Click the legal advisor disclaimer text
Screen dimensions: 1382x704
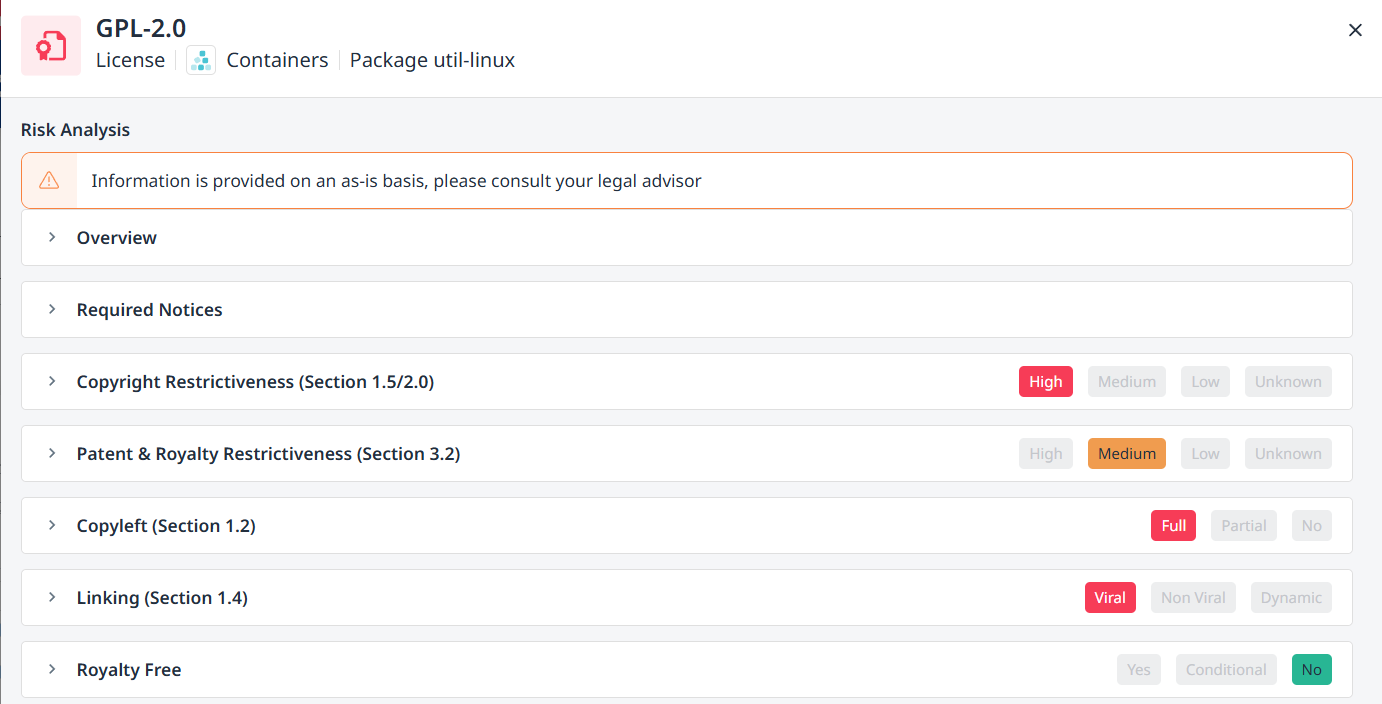pyautogui.click(x=396, y=181)
